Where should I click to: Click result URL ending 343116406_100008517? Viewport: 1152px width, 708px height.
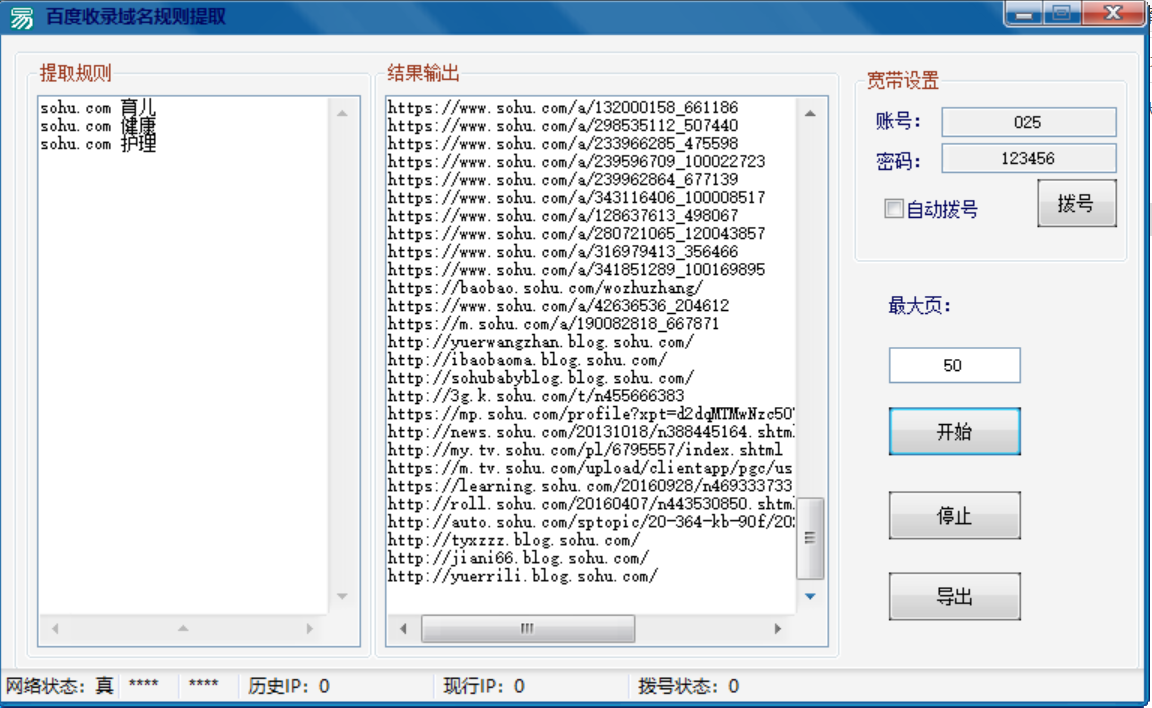point(577,198)
